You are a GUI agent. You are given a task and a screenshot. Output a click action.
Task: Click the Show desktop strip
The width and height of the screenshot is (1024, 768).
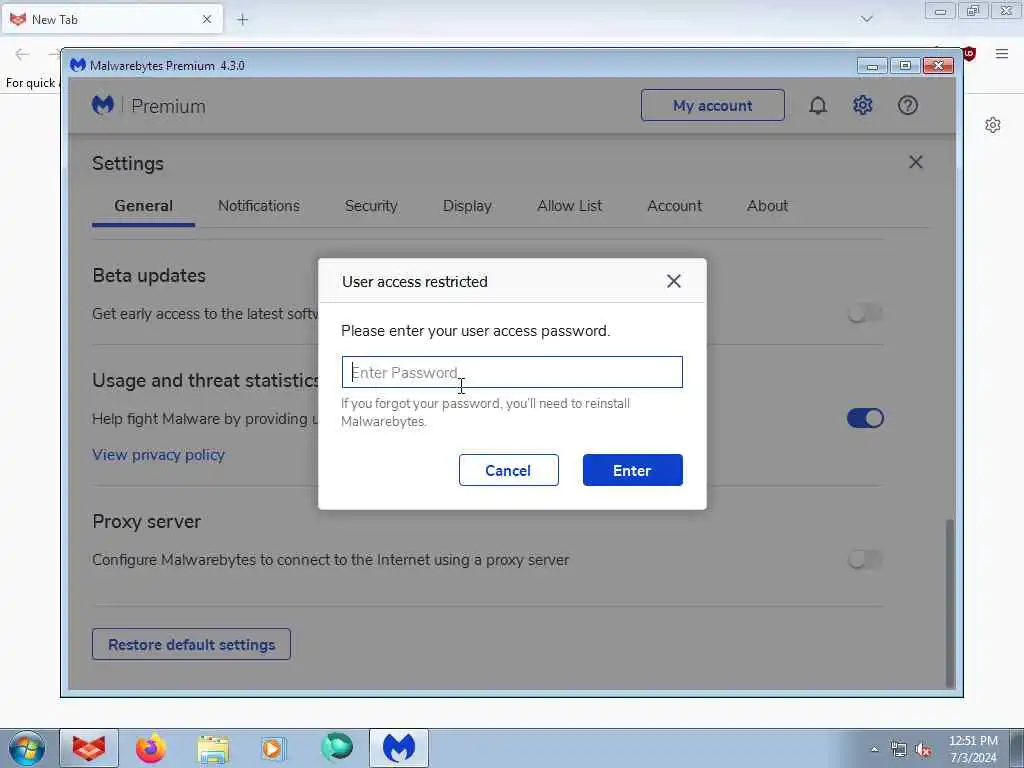pos(1017,748)
